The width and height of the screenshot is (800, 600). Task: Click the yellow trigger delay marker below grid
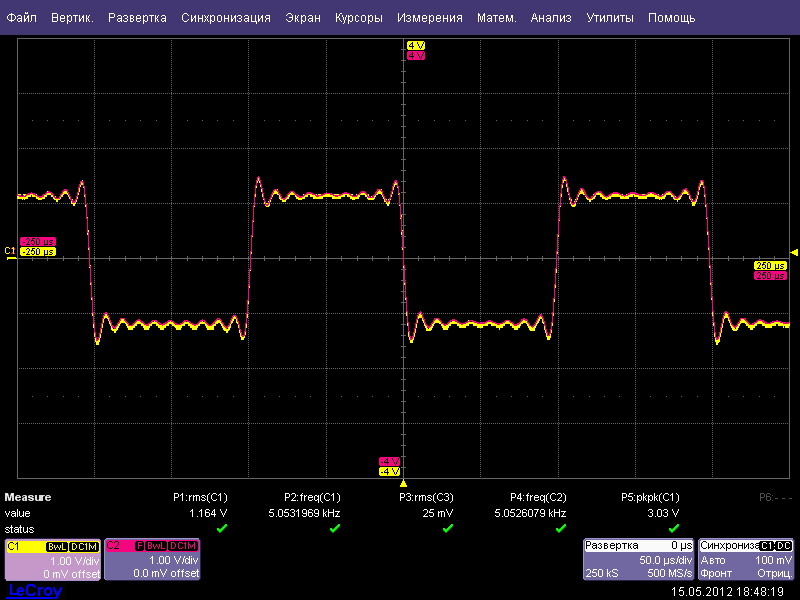tap(403, 483)
